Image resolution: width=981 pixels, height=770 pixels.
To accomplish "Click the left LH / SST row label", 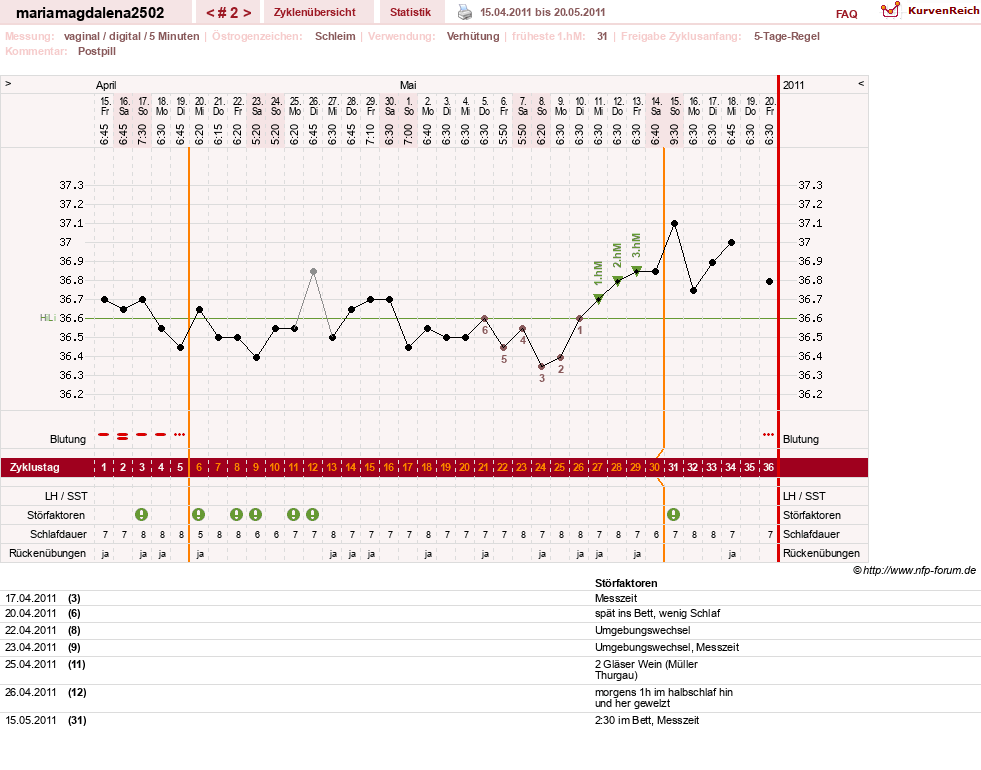I will point(66,496).
